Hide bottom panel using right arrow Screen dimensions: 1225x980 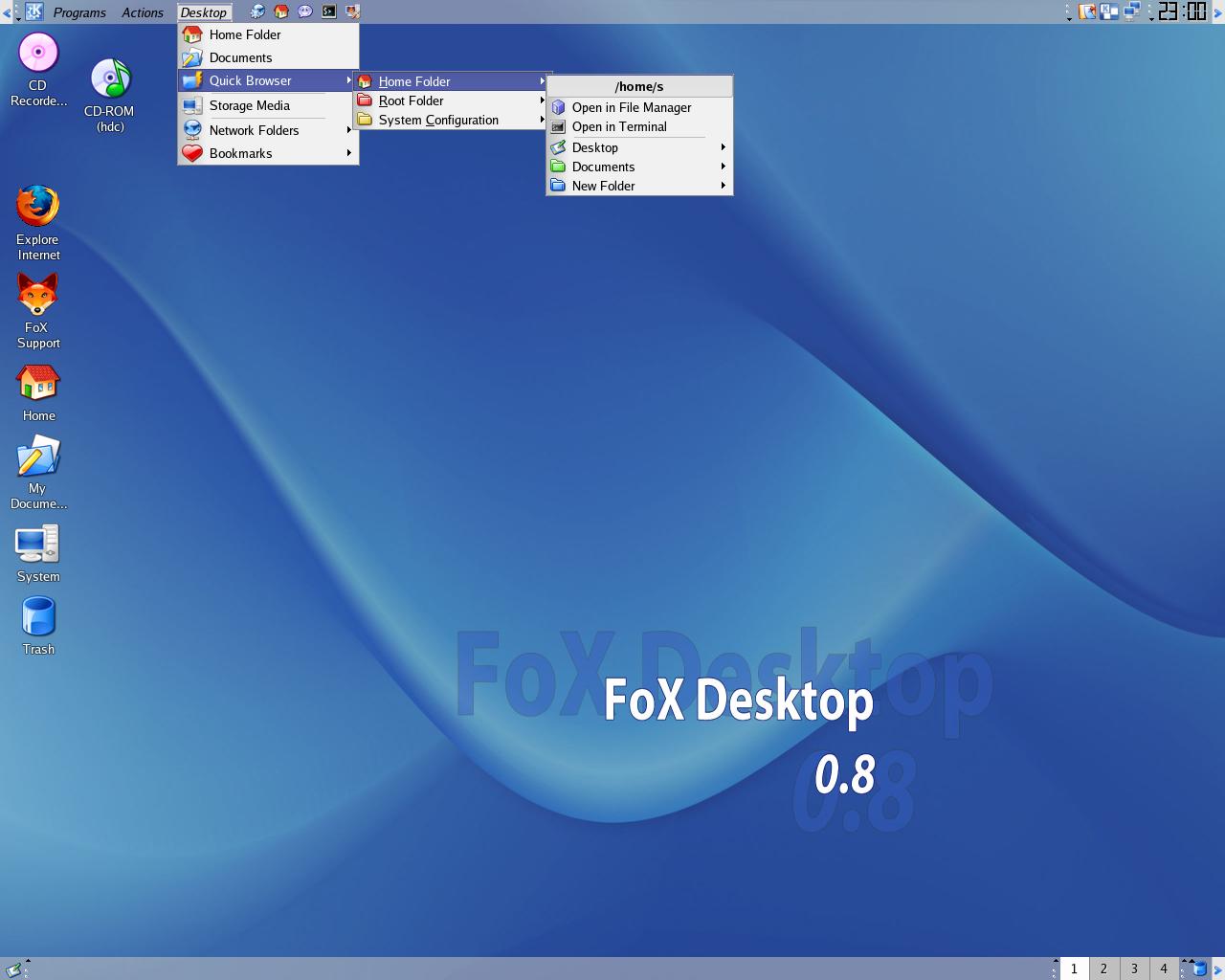(1219, 969)
